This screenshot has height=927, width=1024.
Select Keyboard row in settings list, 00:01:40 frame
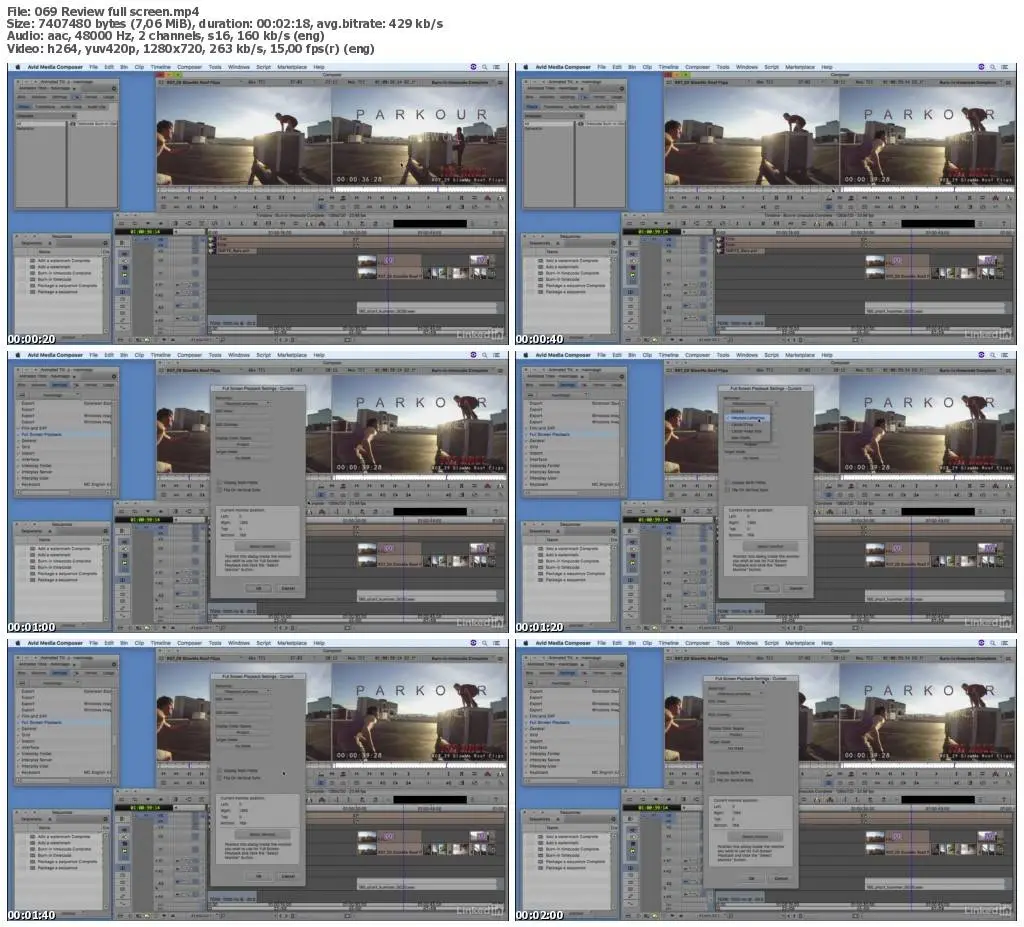pos(63,773)
